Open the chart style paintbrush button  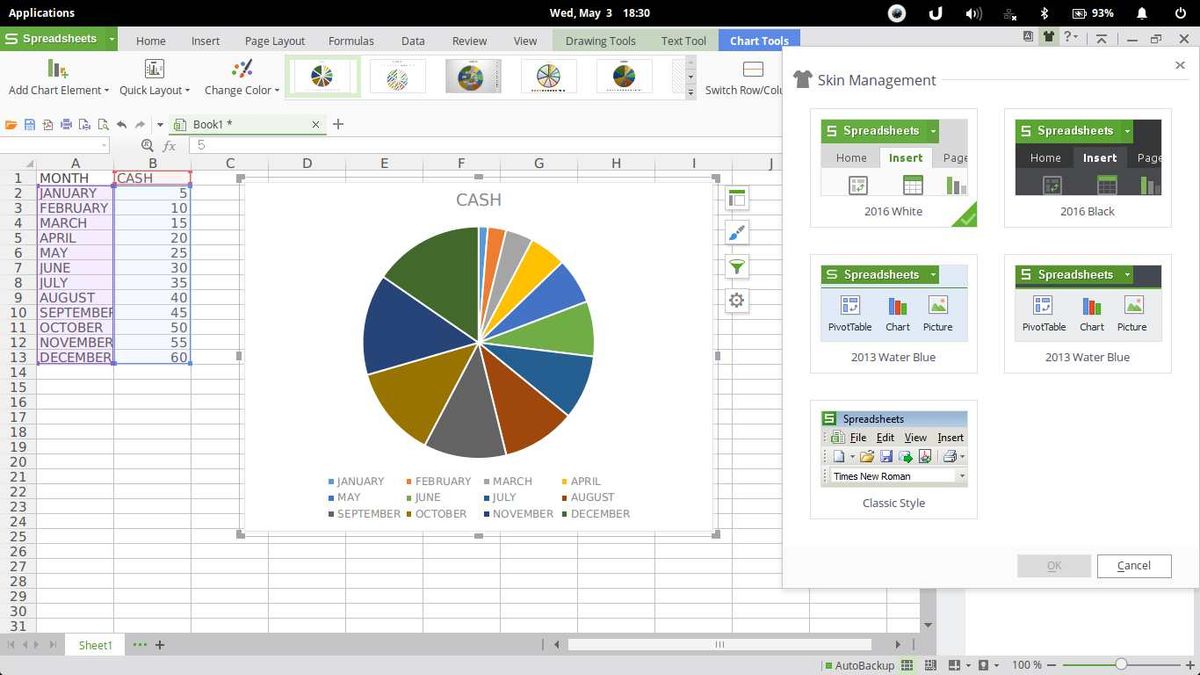[737, 233]
